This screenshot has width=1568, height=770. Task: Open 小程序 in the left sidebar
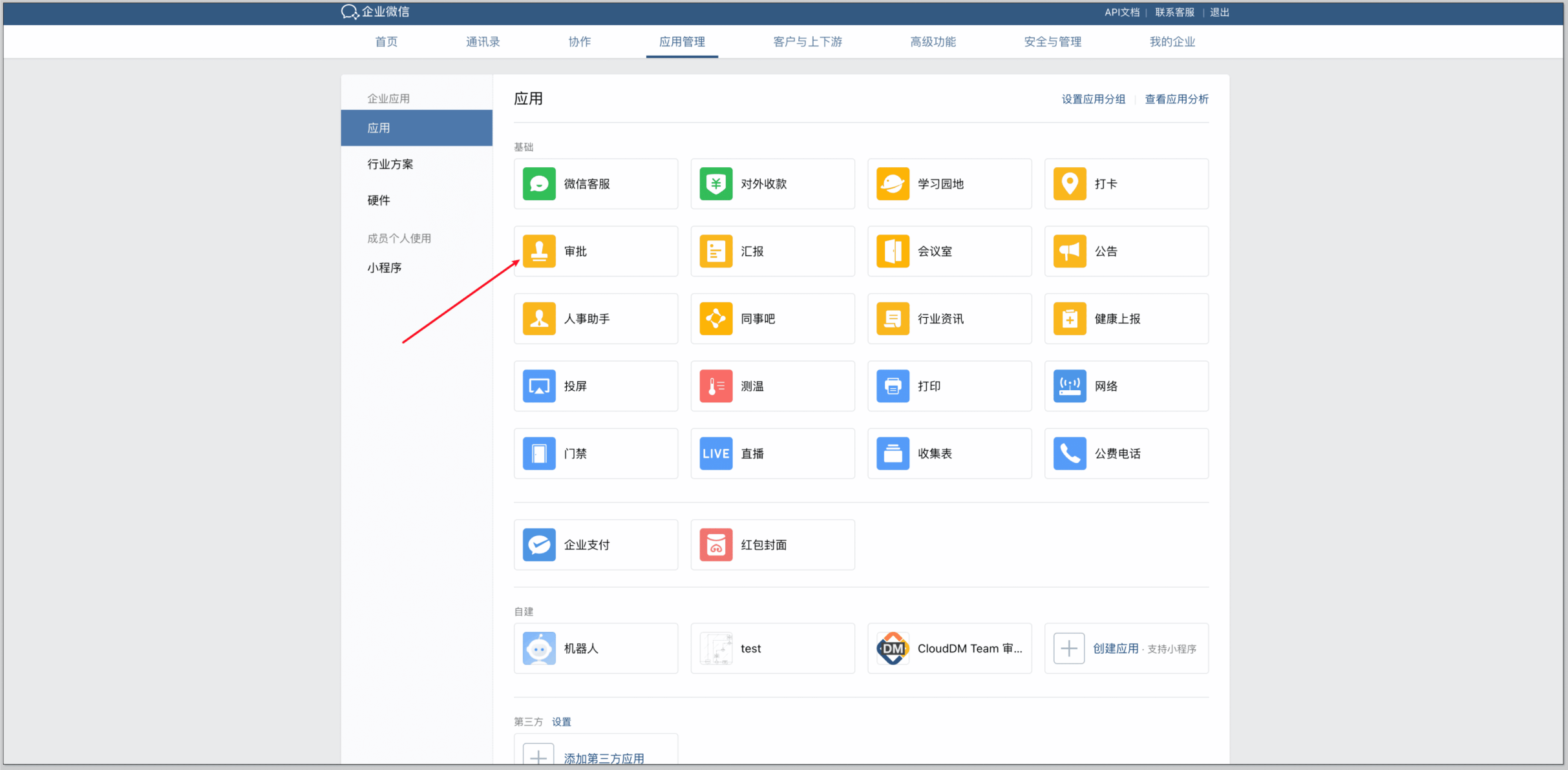point(385,267)
